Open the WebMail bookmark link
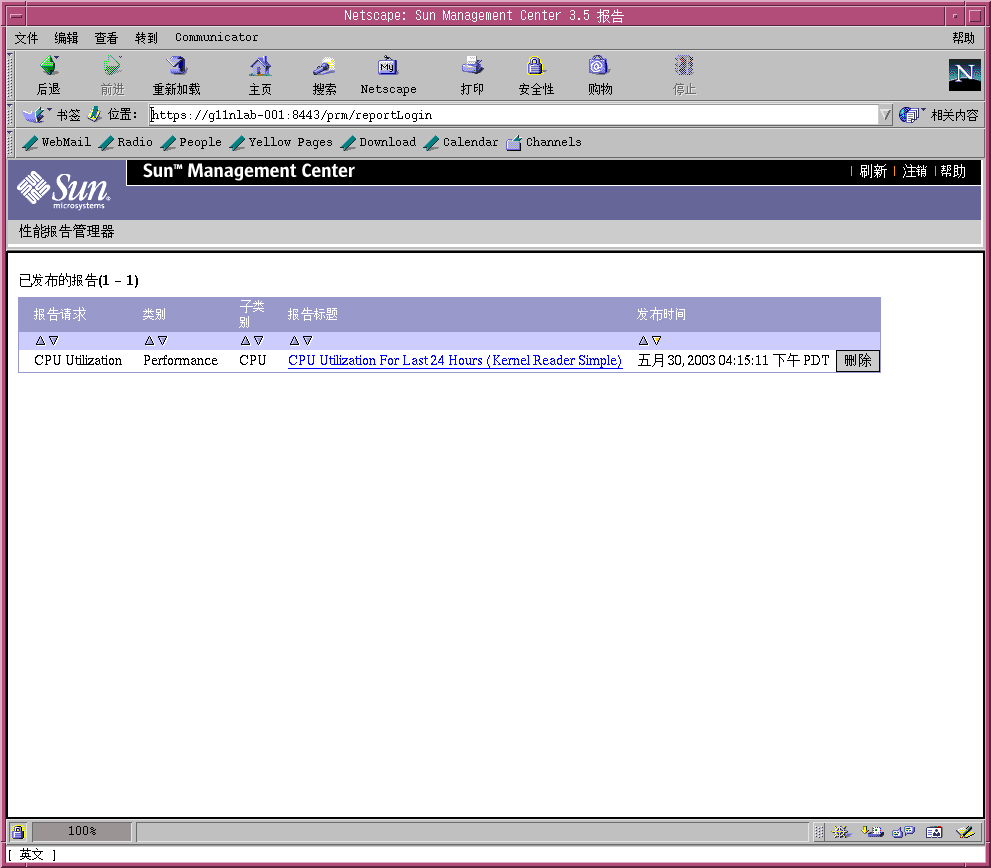This screenshot has width=991, height=868. click(57, 142)
